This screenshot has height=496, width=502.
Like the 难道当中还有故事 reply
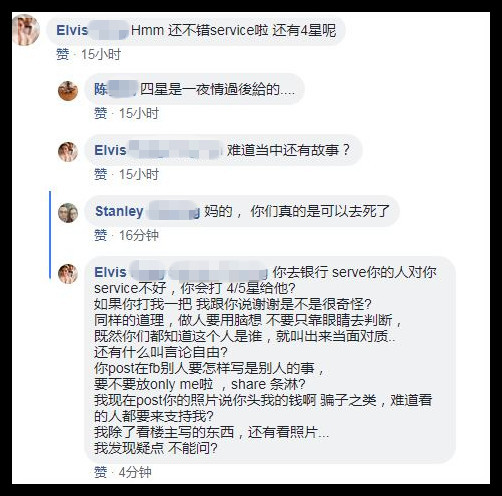point(100,174)
